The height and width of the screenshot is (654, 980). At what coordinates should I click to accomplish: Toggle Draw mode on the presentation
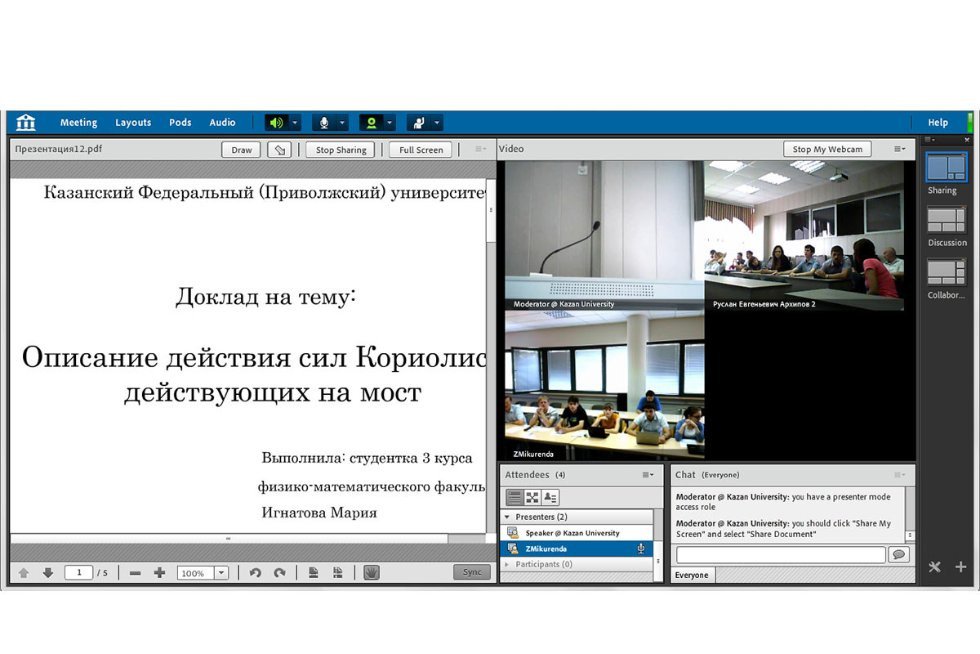[240, 149]
